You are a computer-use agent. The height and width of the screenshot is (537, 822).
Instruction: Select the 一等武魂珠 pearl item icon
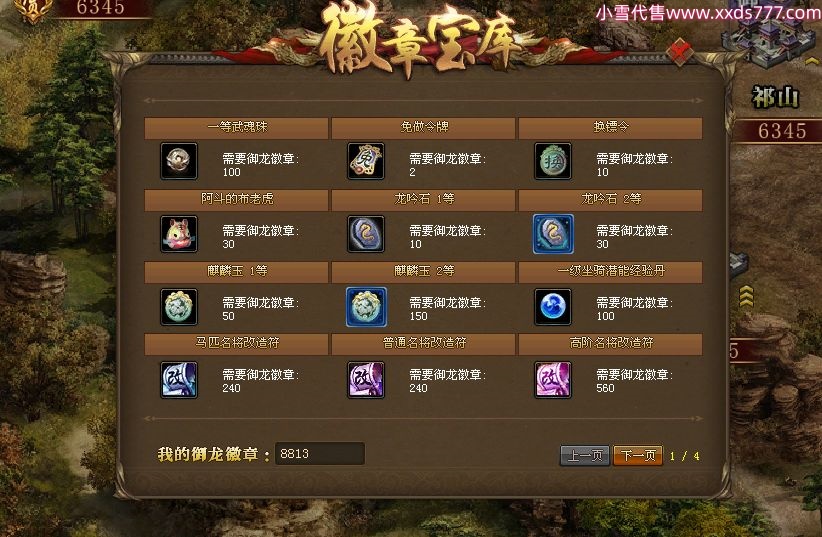[179, 161]
